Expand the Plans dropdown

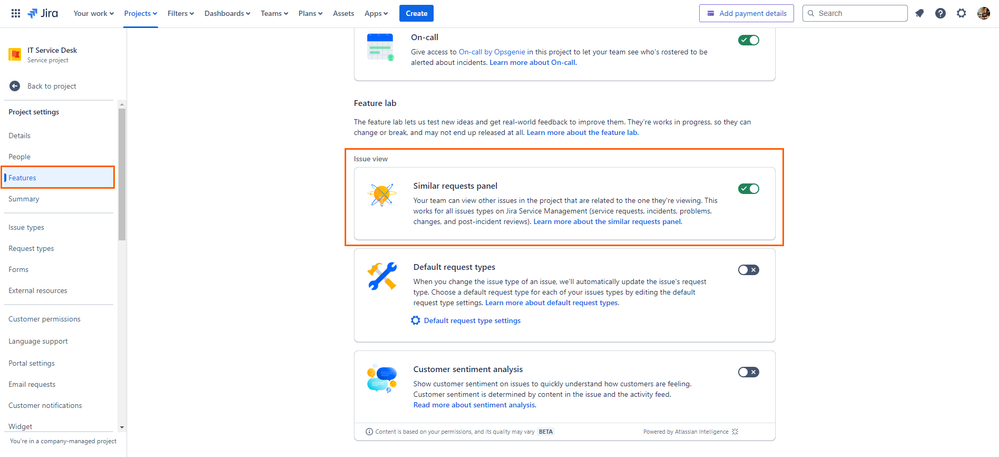click(x=310, y=13)
